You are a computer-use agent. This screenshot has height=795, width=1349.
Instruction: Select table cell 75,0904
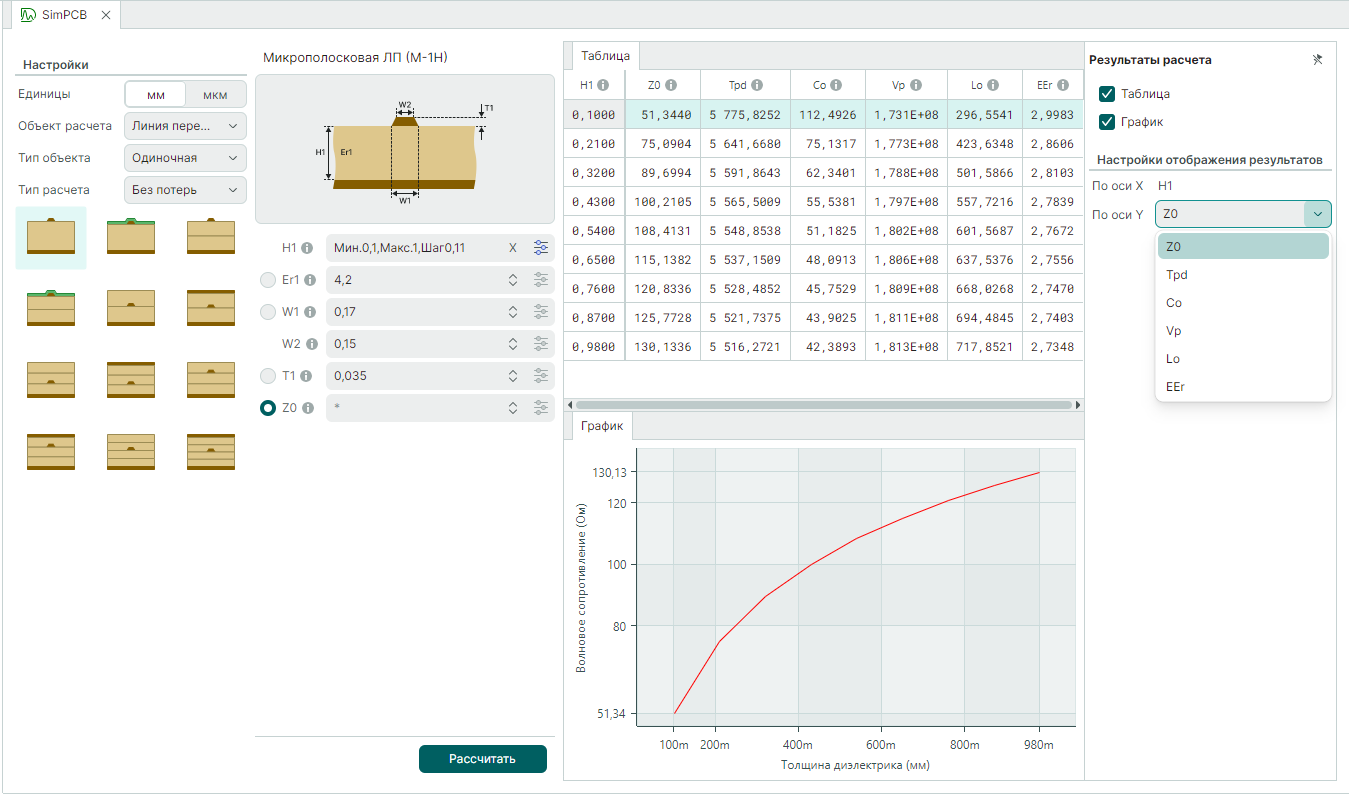point(663,144)
